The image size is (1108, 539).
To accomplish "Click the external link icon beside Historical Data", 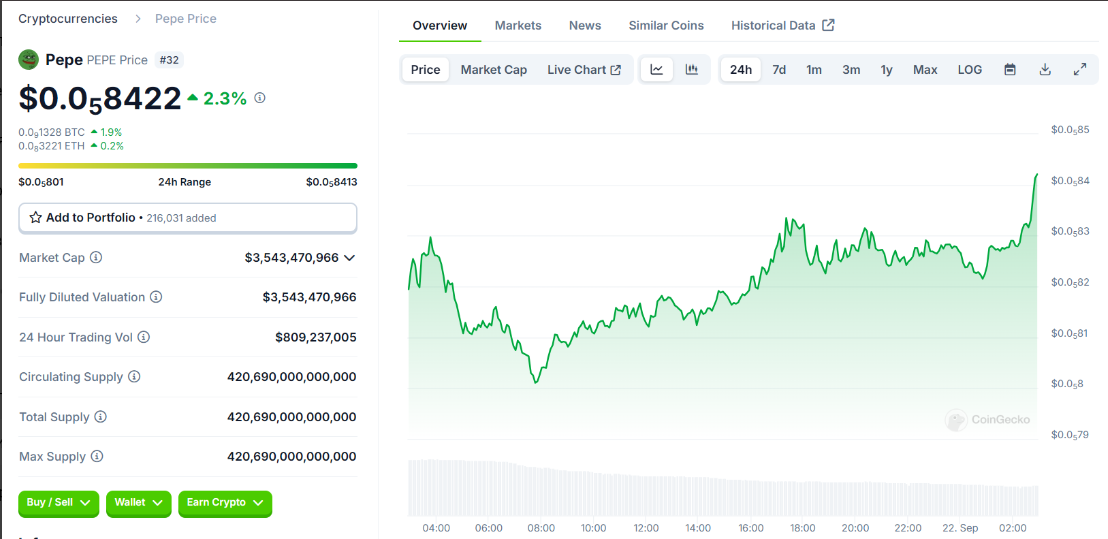I will [829, 25].
